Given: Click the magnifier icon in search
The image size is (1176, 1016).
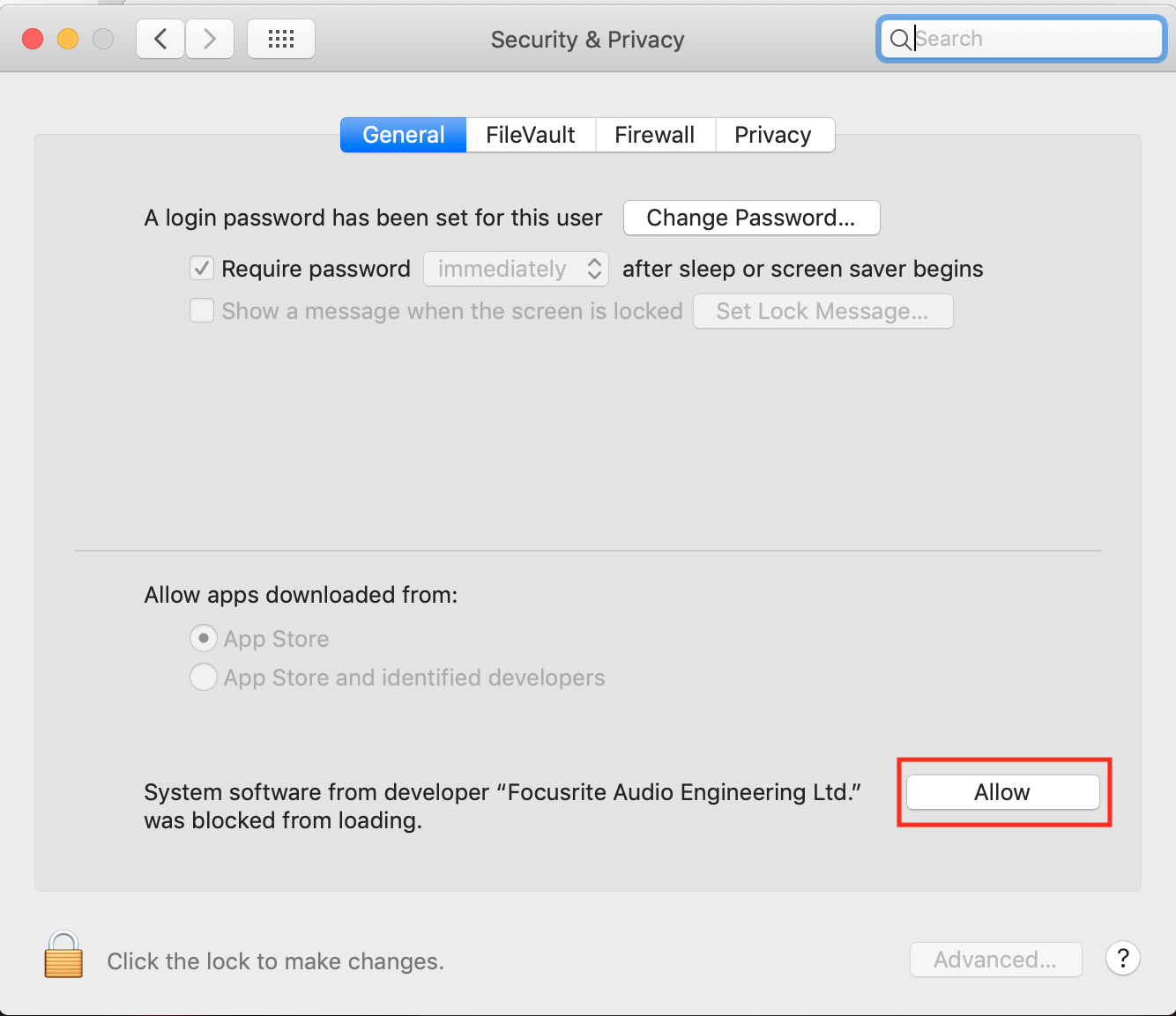Looking at the screenshot, I should (900, 39).
